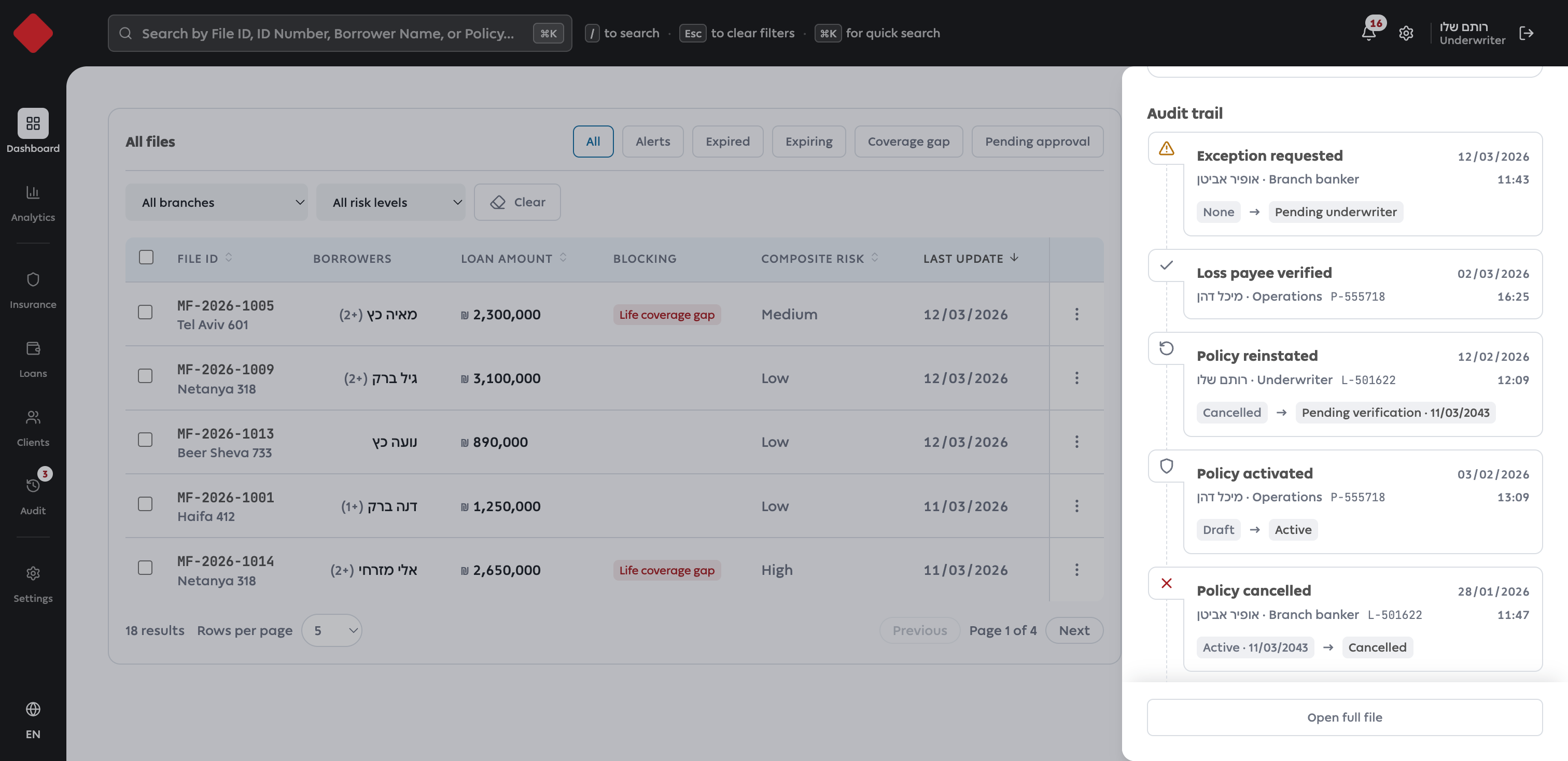Image resolution: width=1568 pixels, height=761 pixels.
Task: Click the search input field
Action: (340, 33)
